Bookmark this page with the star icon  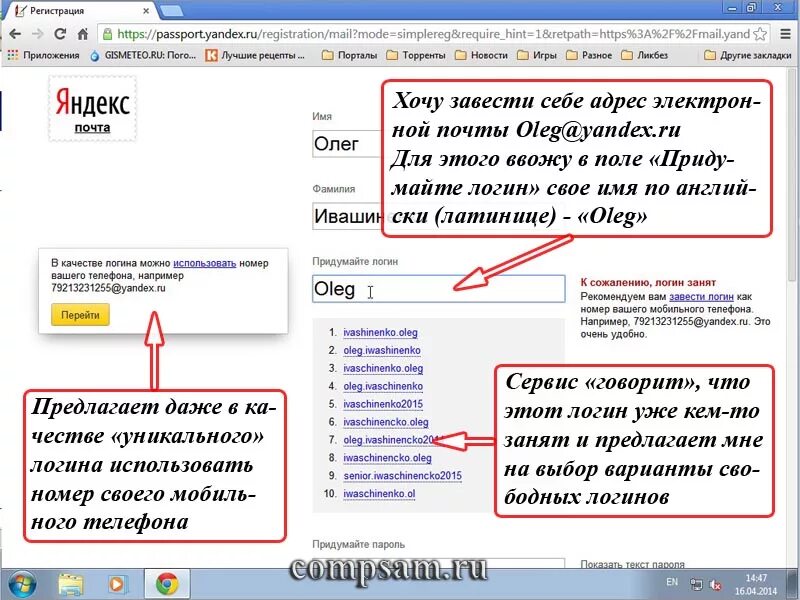coord(760,34)
